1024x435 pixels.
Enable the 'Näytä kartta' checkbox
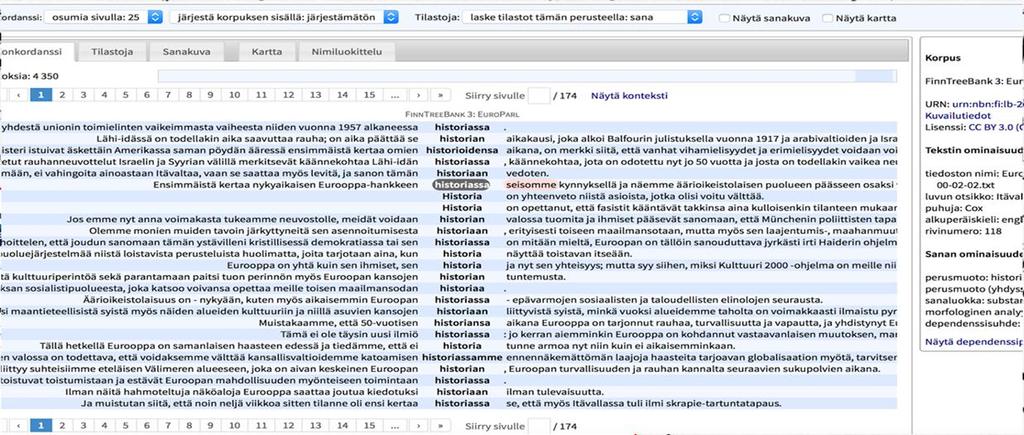828,18
